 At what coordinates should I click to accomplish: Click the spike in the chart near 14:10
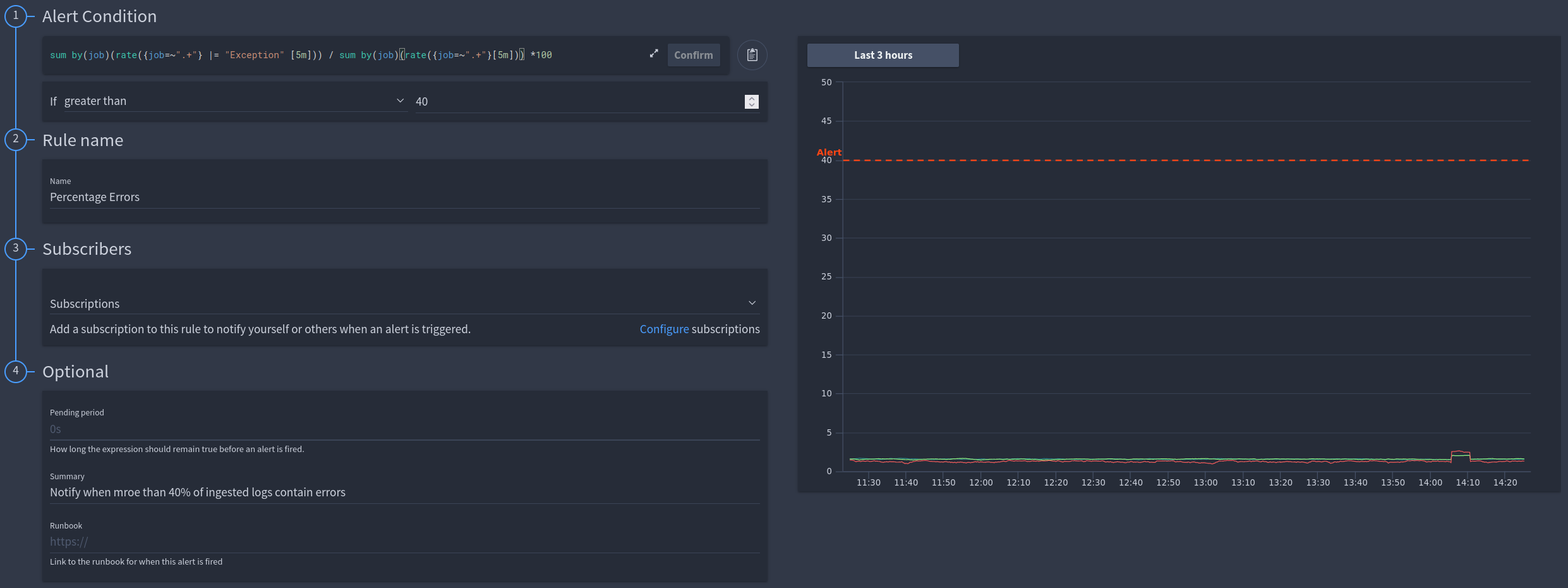1461,453
